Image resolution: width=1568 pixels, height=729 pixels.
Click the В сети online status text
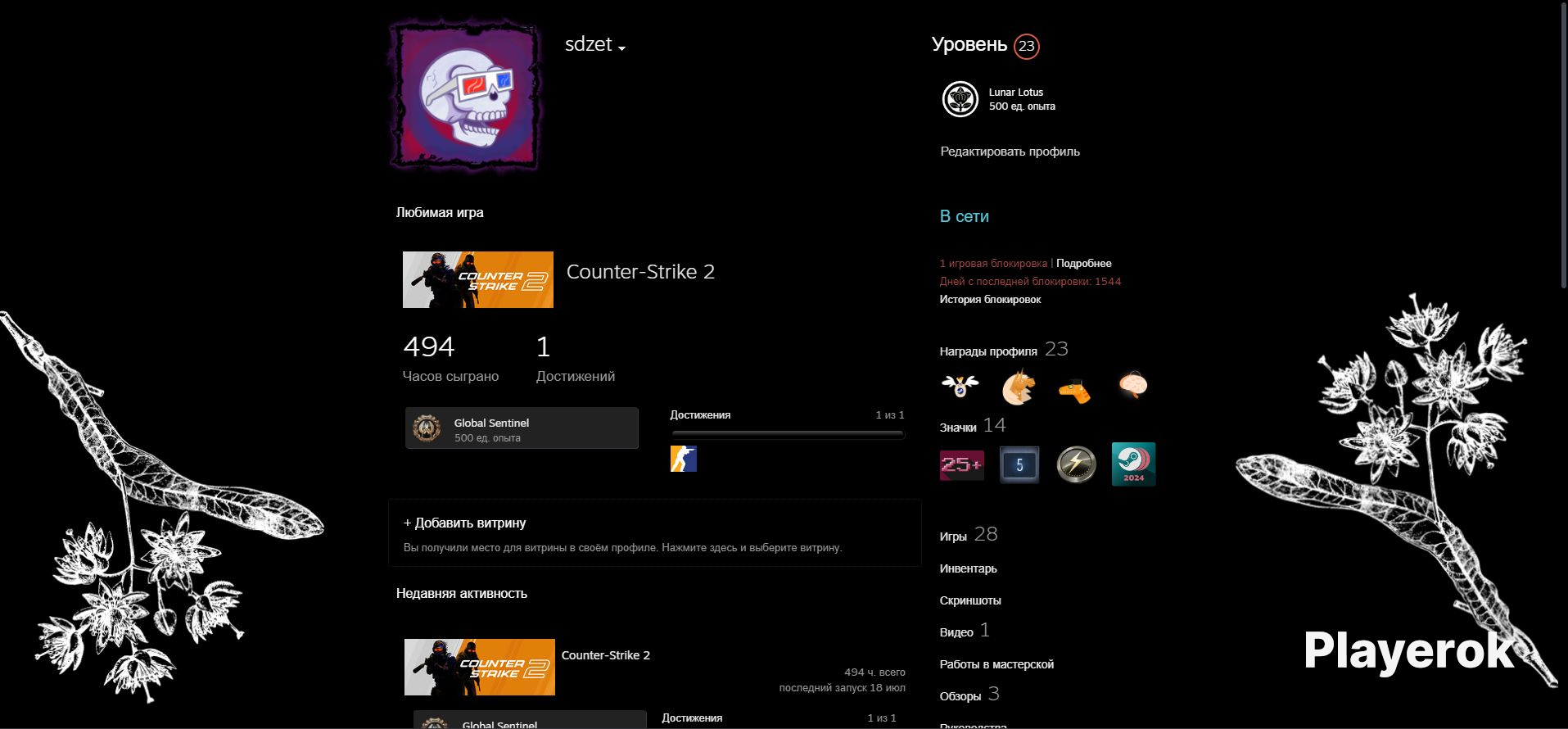pos(965,216)
